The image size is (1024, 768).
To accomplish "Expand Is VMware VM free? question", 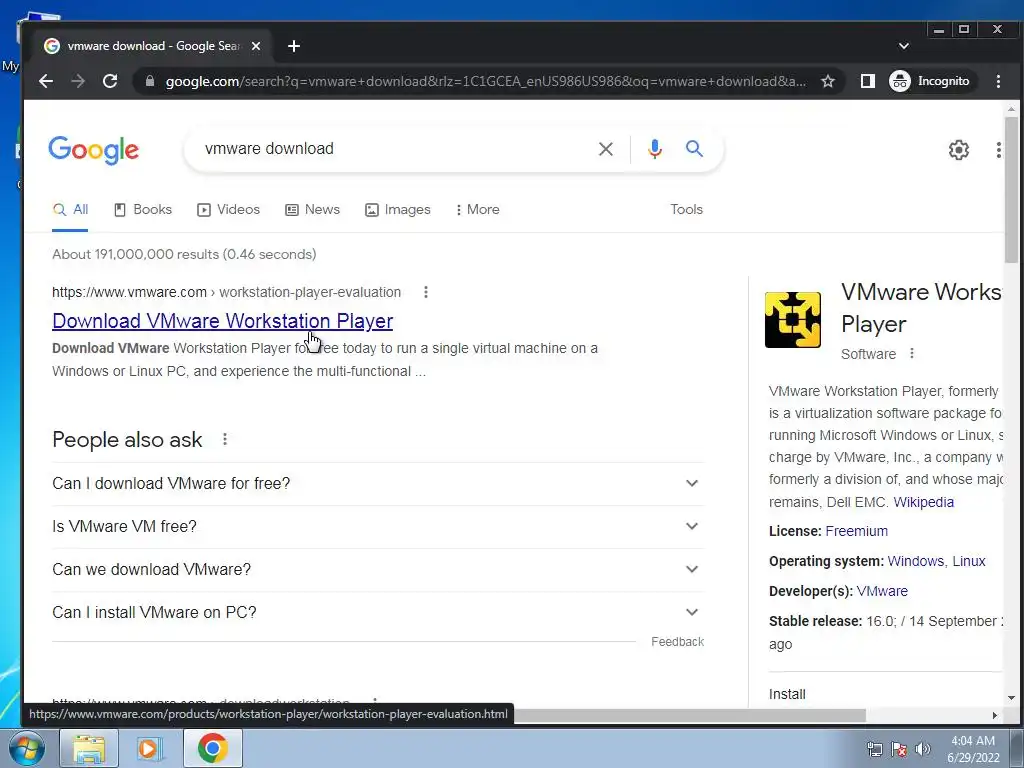I will pyautogui.click(x=377, y=526).
